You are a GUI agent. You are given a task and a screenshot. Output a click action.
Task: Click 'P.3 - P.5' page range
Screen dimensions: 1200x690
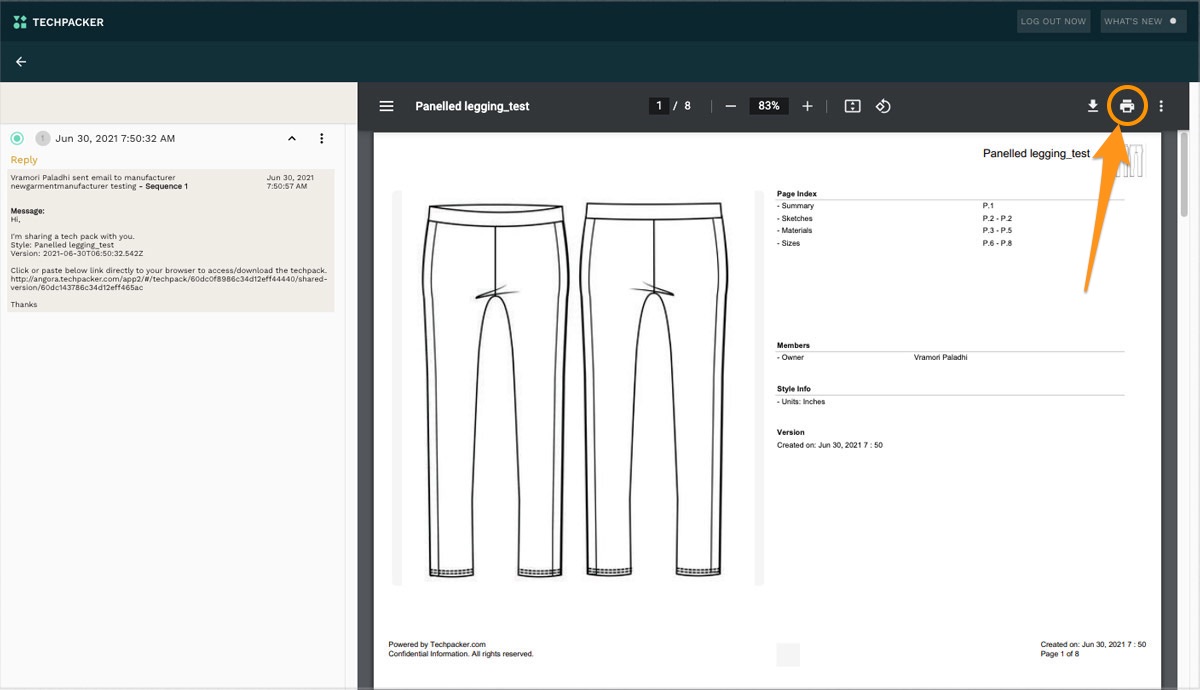pos(998,231)
